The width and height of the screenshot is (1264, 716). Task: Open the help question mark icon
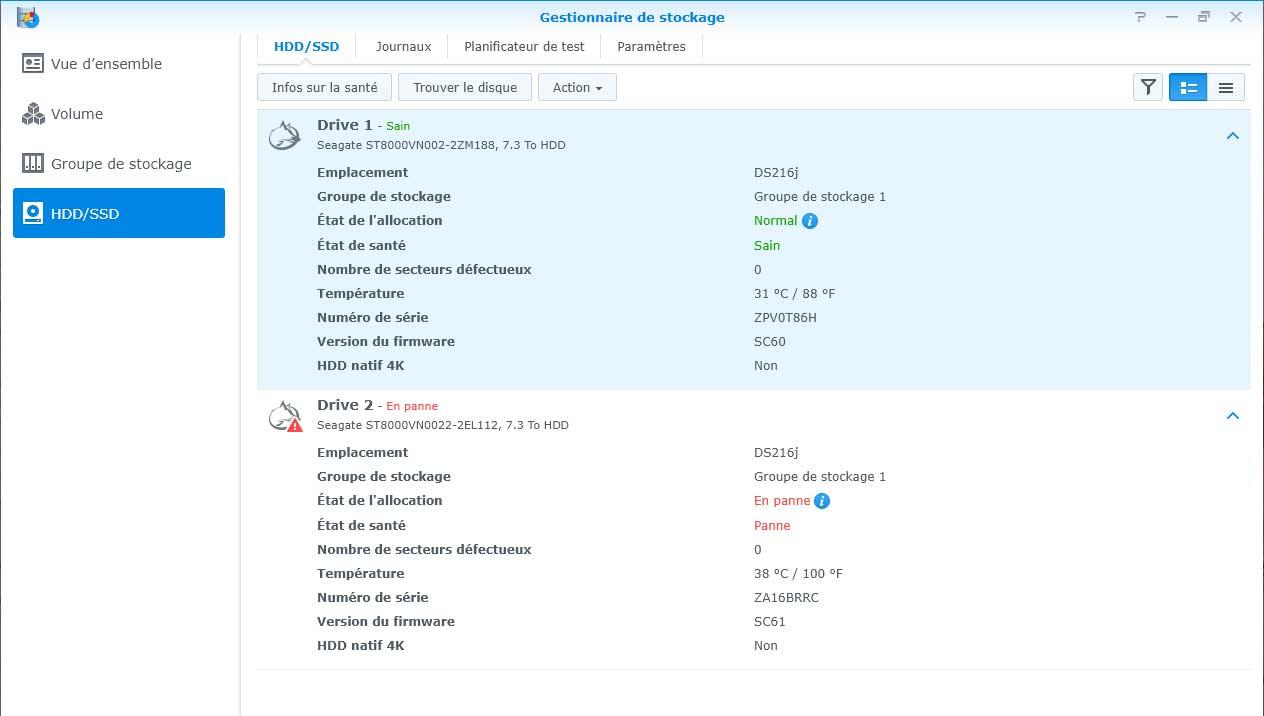[1141, 17]
